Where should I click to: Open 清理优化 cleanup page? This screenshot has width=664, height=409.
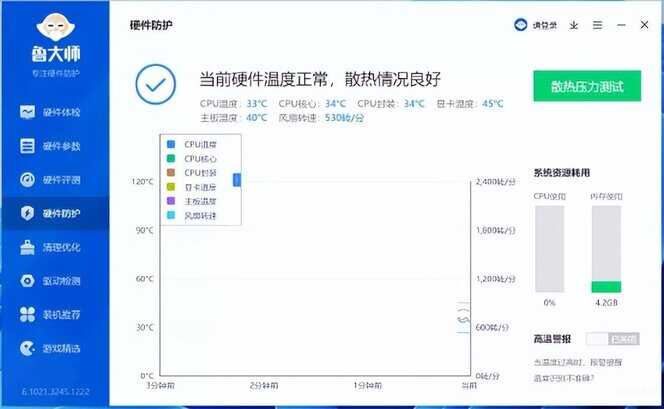pos(50,247)
